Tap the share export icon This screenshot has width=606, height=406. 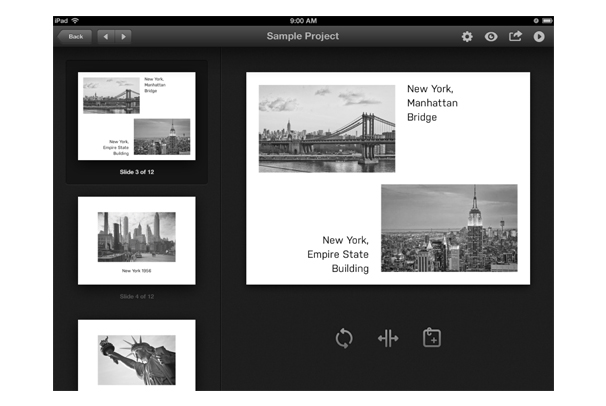(516, 37)
